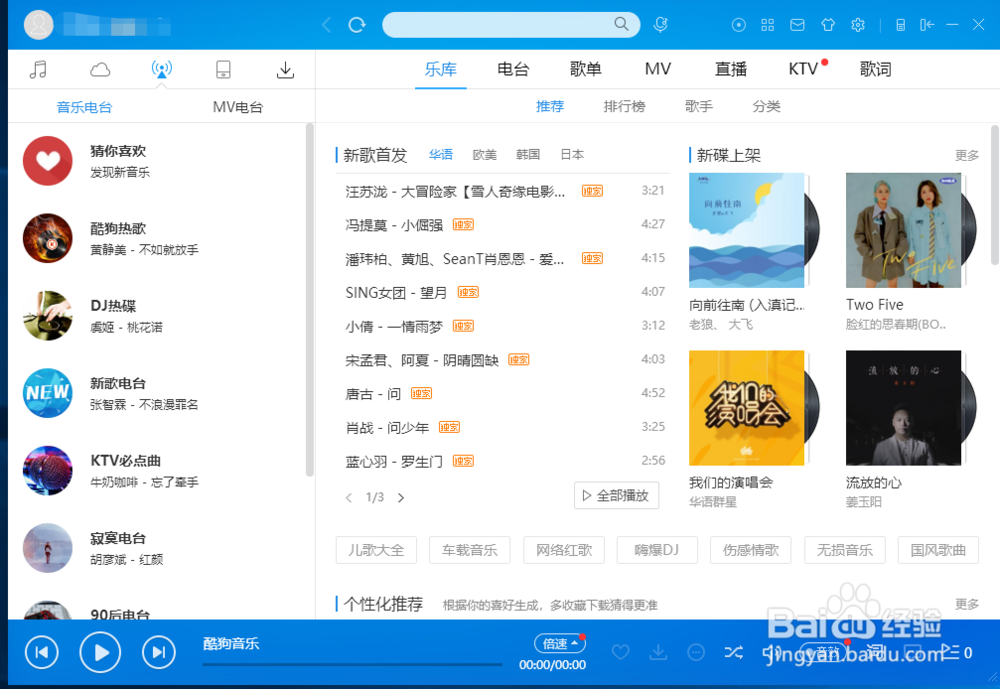Open the Two Five album cover
Image resolution: width=1000 pixels, height=689 pixels.
click(x=903, y=230)
